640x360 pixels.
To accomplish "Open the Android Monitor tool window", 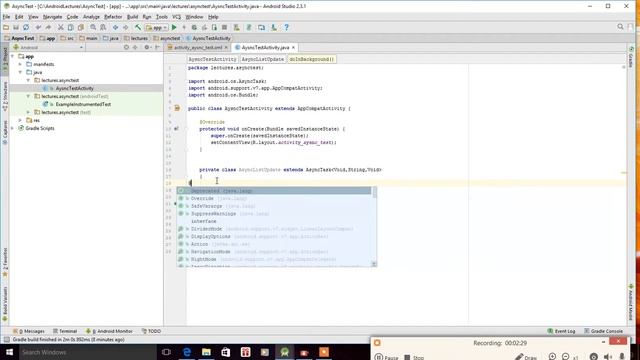I will (x=109, y=331).
